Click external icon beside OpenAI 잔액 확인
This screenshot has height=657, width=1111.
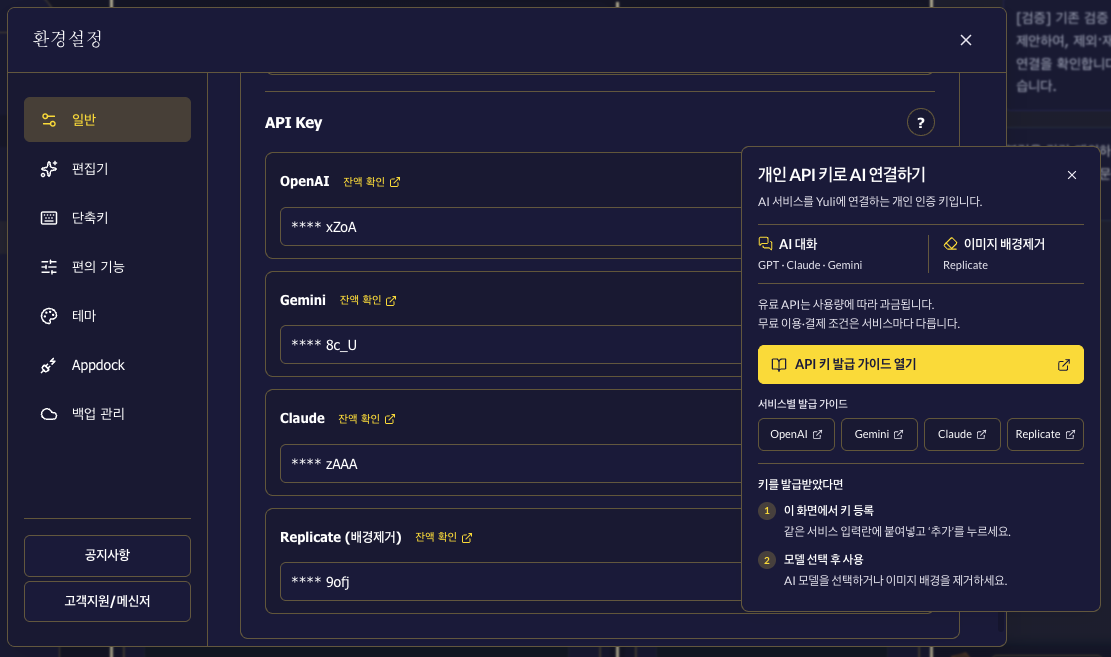click(395, 182)
